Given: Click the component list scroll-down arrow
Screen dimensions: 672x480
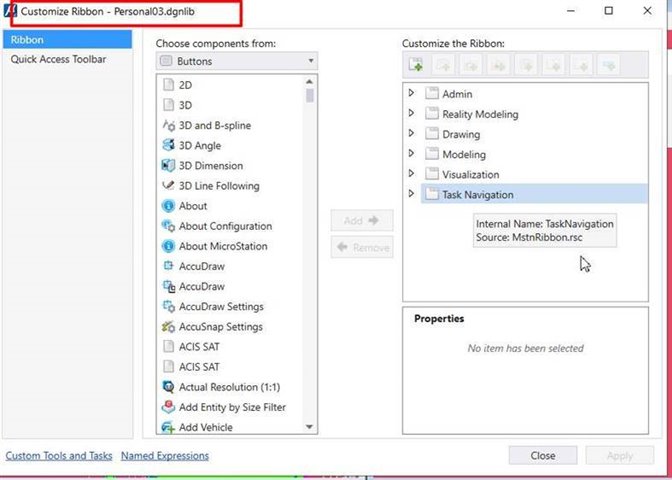Looking at the screenshot, I should (309, 427).
